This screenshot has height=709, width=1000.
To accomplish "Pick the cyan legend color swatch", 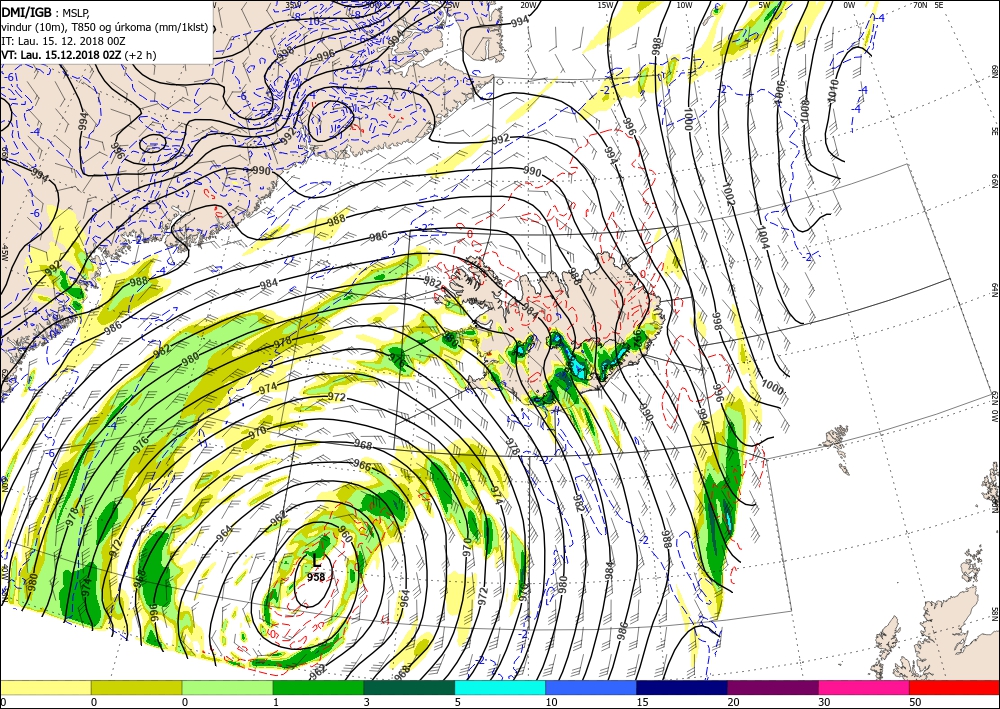I will (500, 687).
